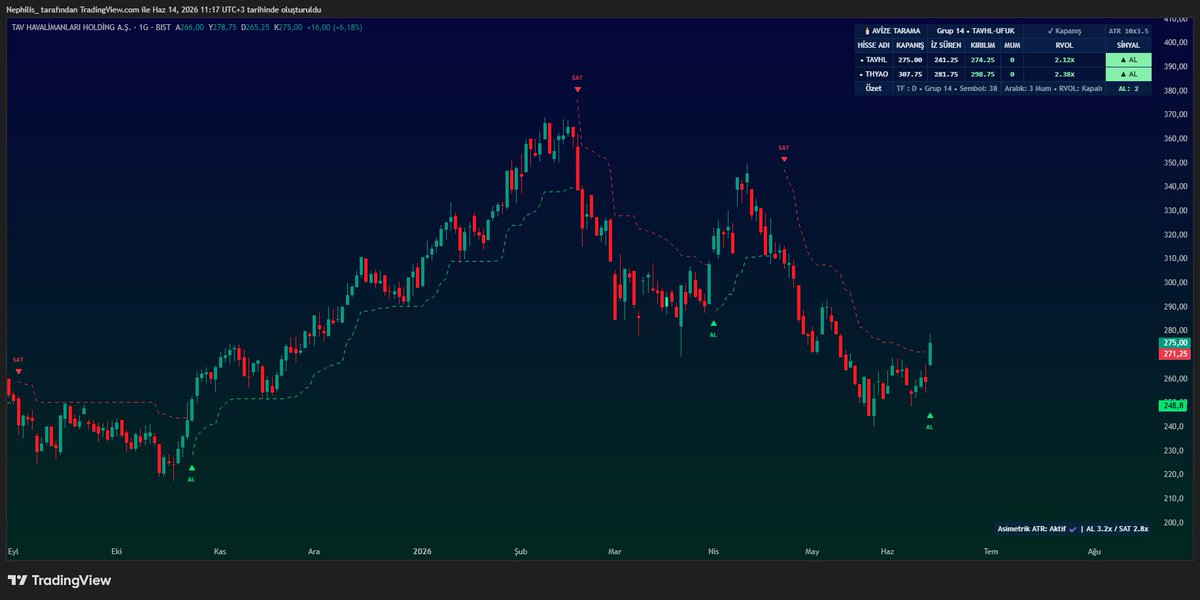Click the 410,00 price axis label

click(x=1174, y=18)
